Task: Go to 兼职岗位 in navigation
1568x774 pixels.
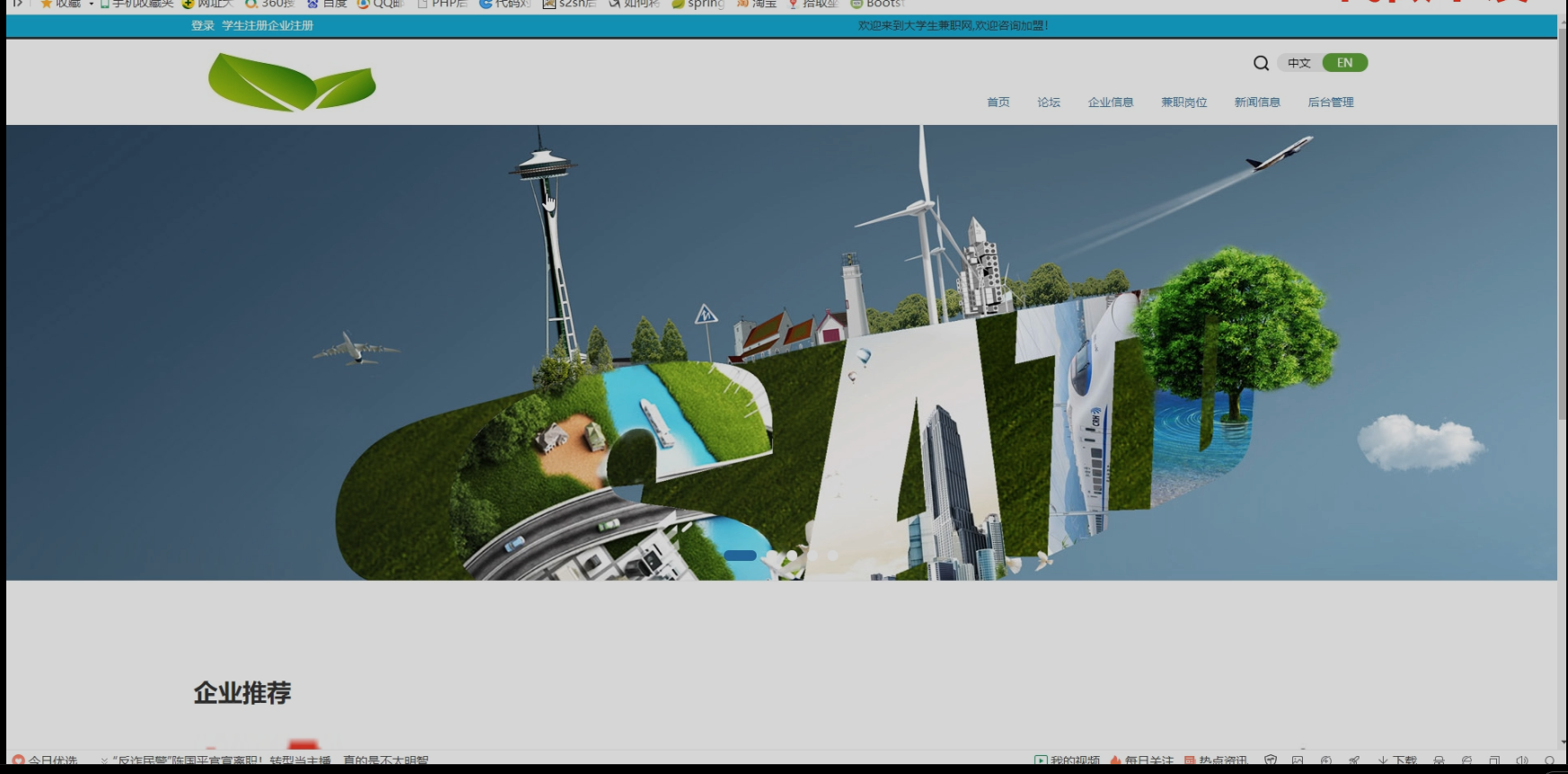Action: tap(1184, 102)
